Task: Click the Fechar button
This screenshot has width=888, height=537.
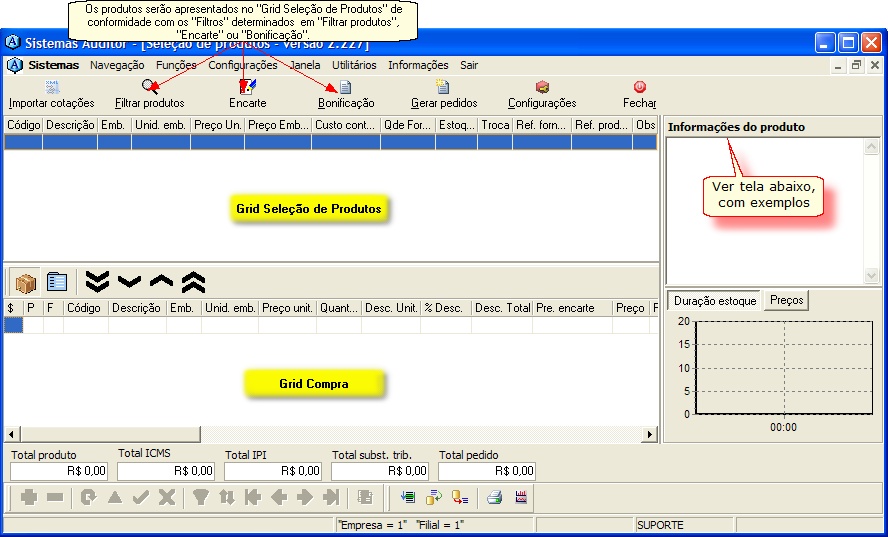Action: tap(639, 95)
